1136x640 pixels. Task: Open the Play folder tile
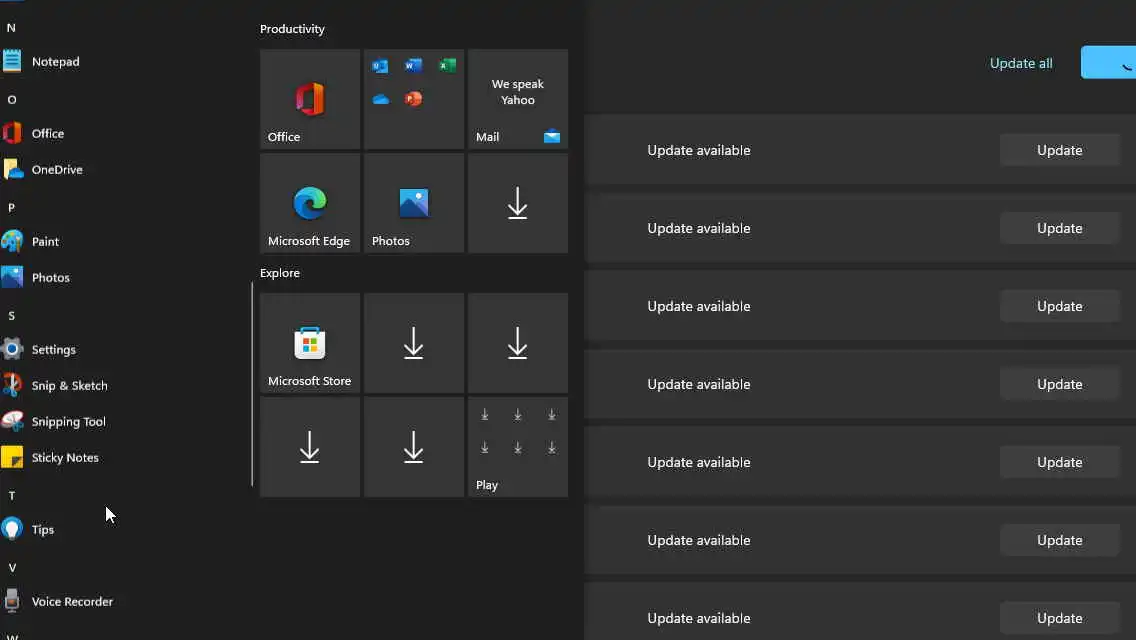(518, 446)
